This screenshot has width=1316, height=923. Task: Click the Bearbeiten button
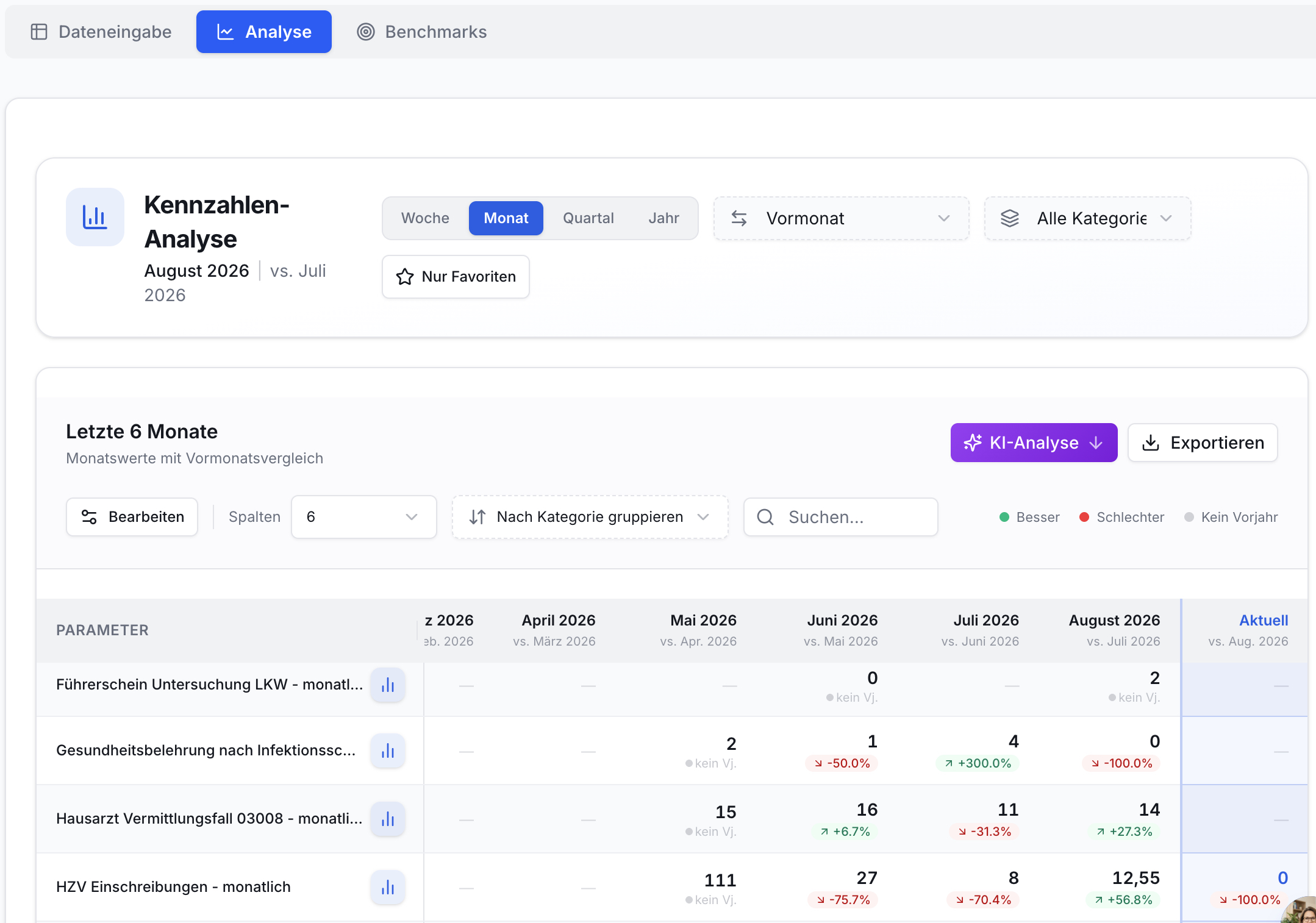click(x=132, y=517)
